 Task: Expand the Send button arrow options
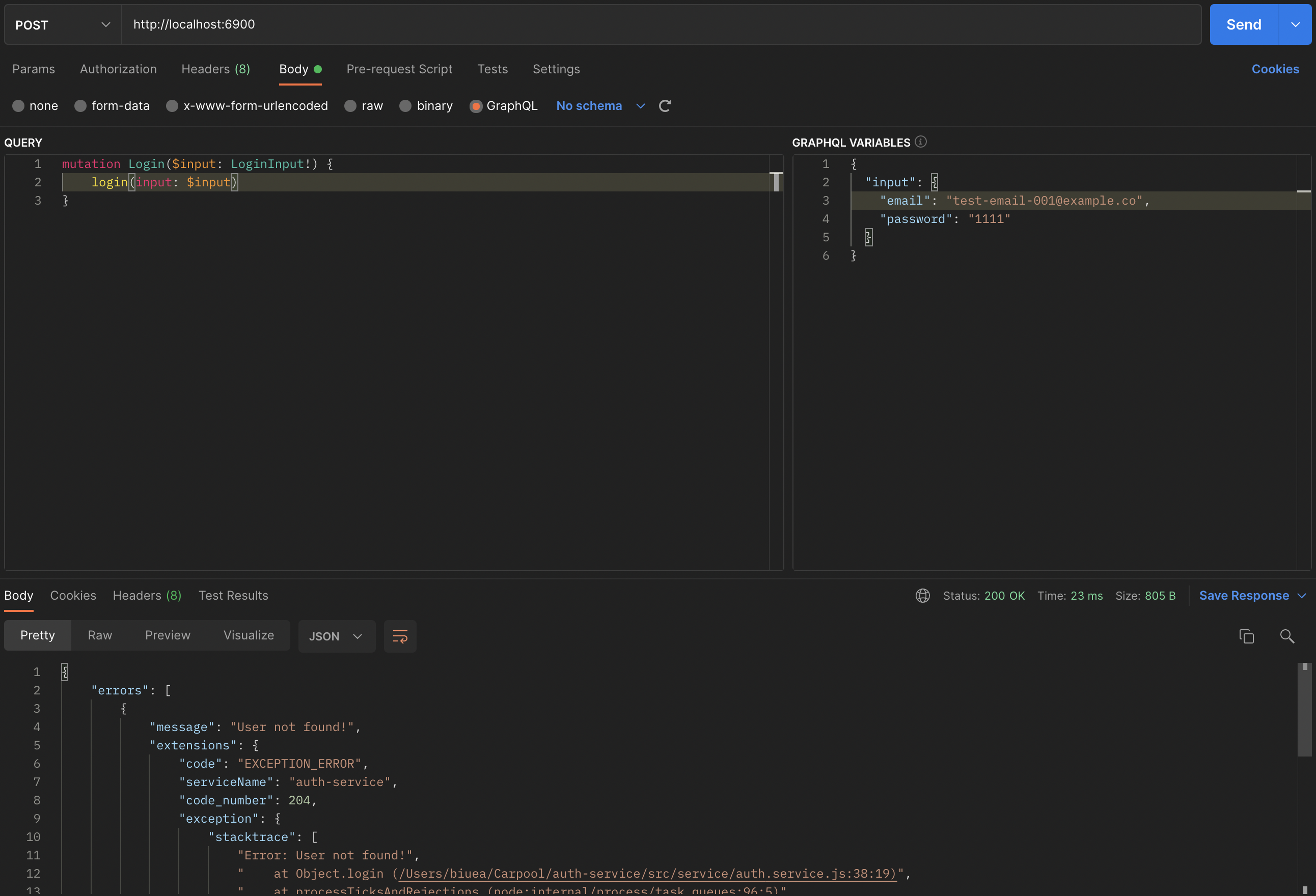1295,25
